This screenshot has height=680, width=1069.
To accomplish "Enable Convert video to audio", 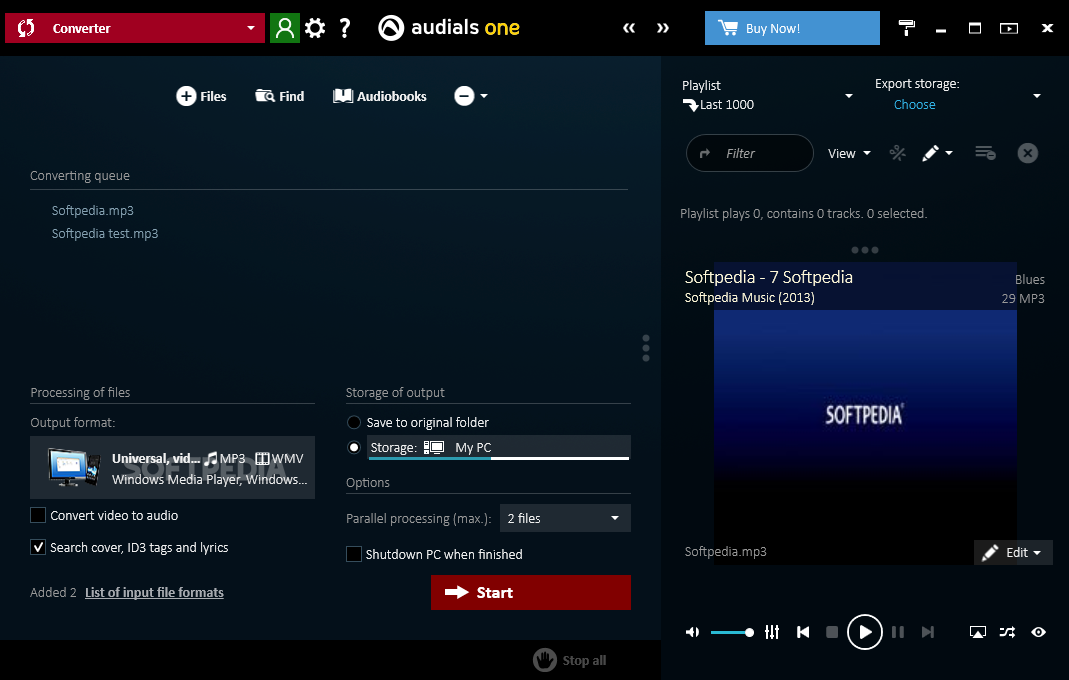I will [38, 515].
